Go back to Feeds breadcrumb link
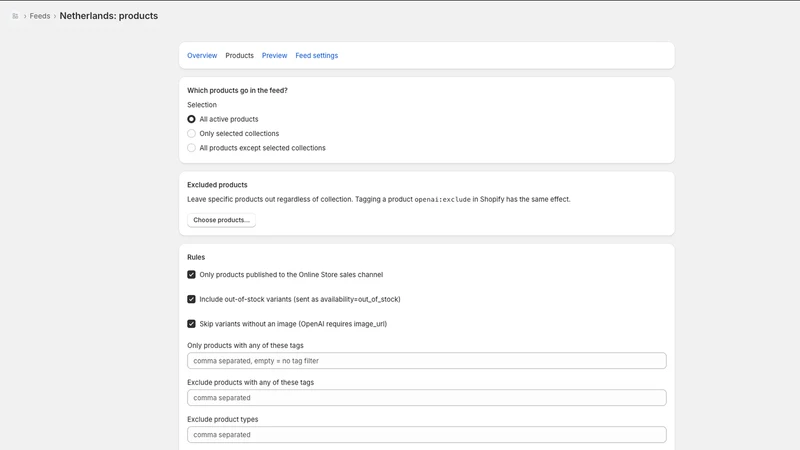The height and width of the screenshot is (450, 800). click(x=40, y=16)
